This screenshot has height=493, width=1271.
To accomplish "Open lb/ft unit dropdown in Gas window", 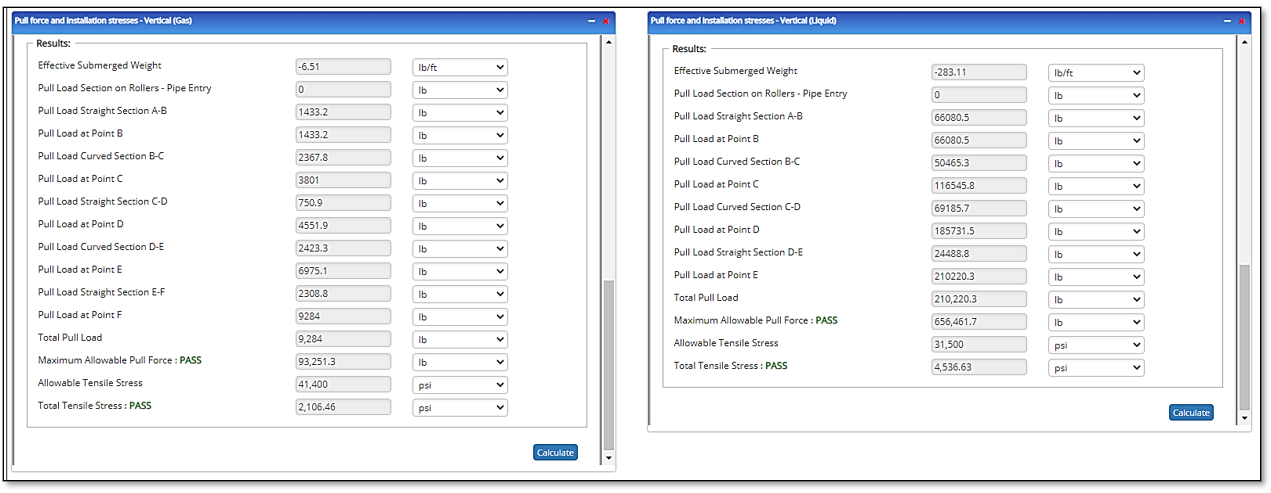I will [x=460, y=67].
